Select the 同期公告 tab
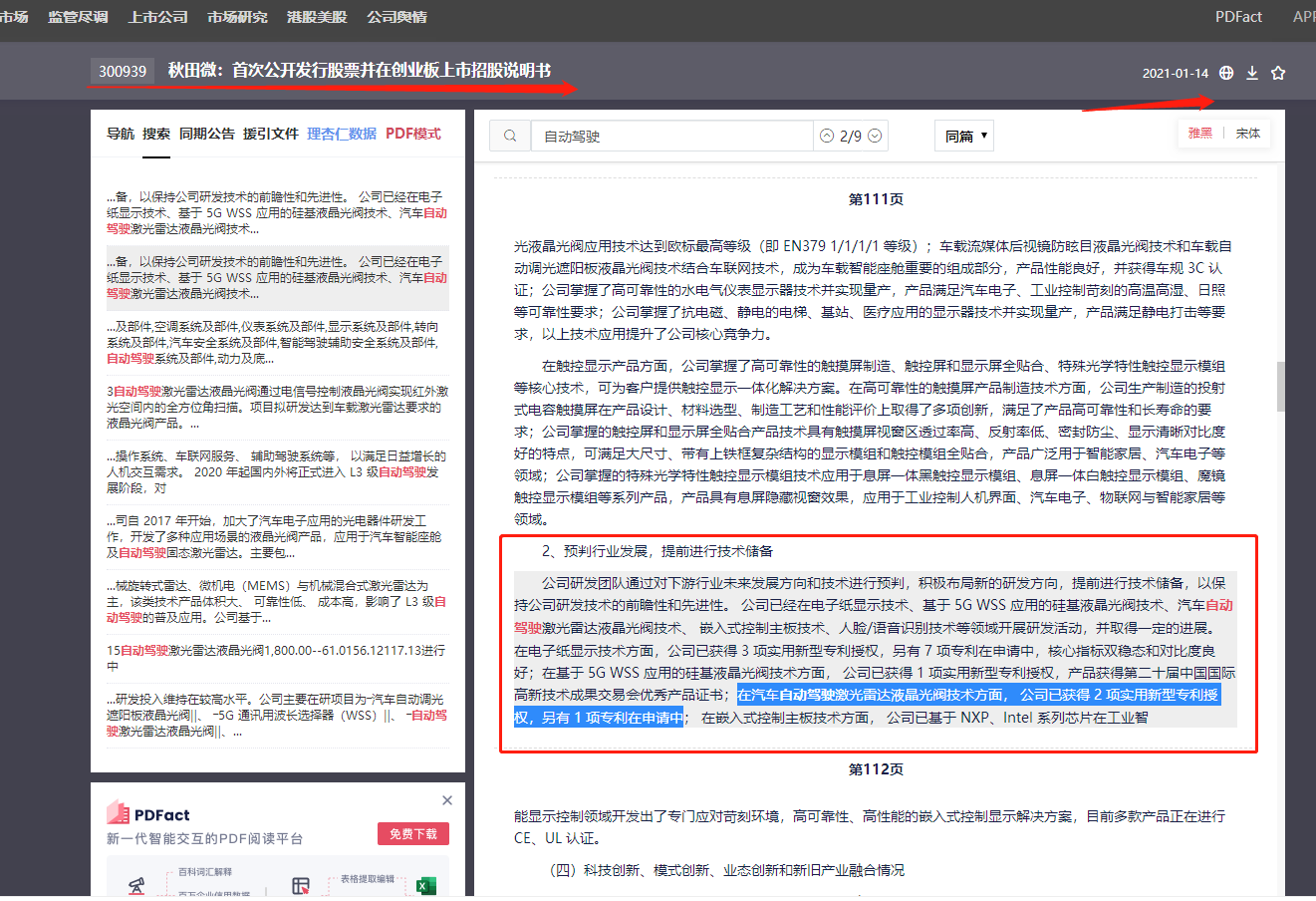The image size is (1316, 901). [x=206, y=134]
